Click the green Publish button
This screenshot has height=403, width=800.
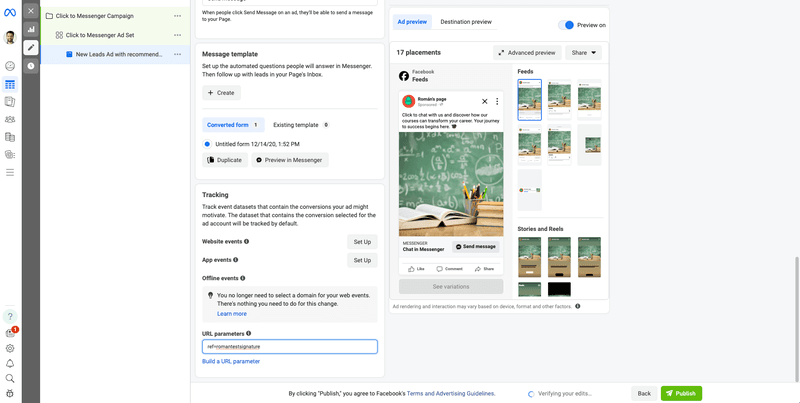(x=681, y=393)
